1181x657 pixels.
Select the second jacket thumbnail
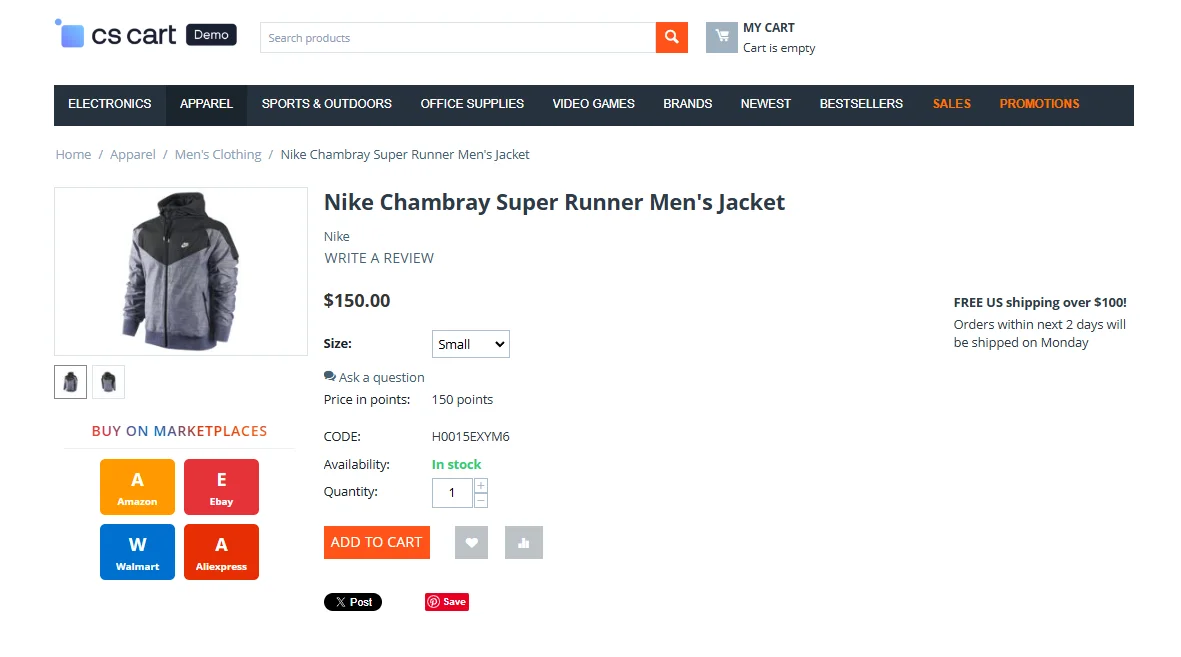tap(108, 382)
